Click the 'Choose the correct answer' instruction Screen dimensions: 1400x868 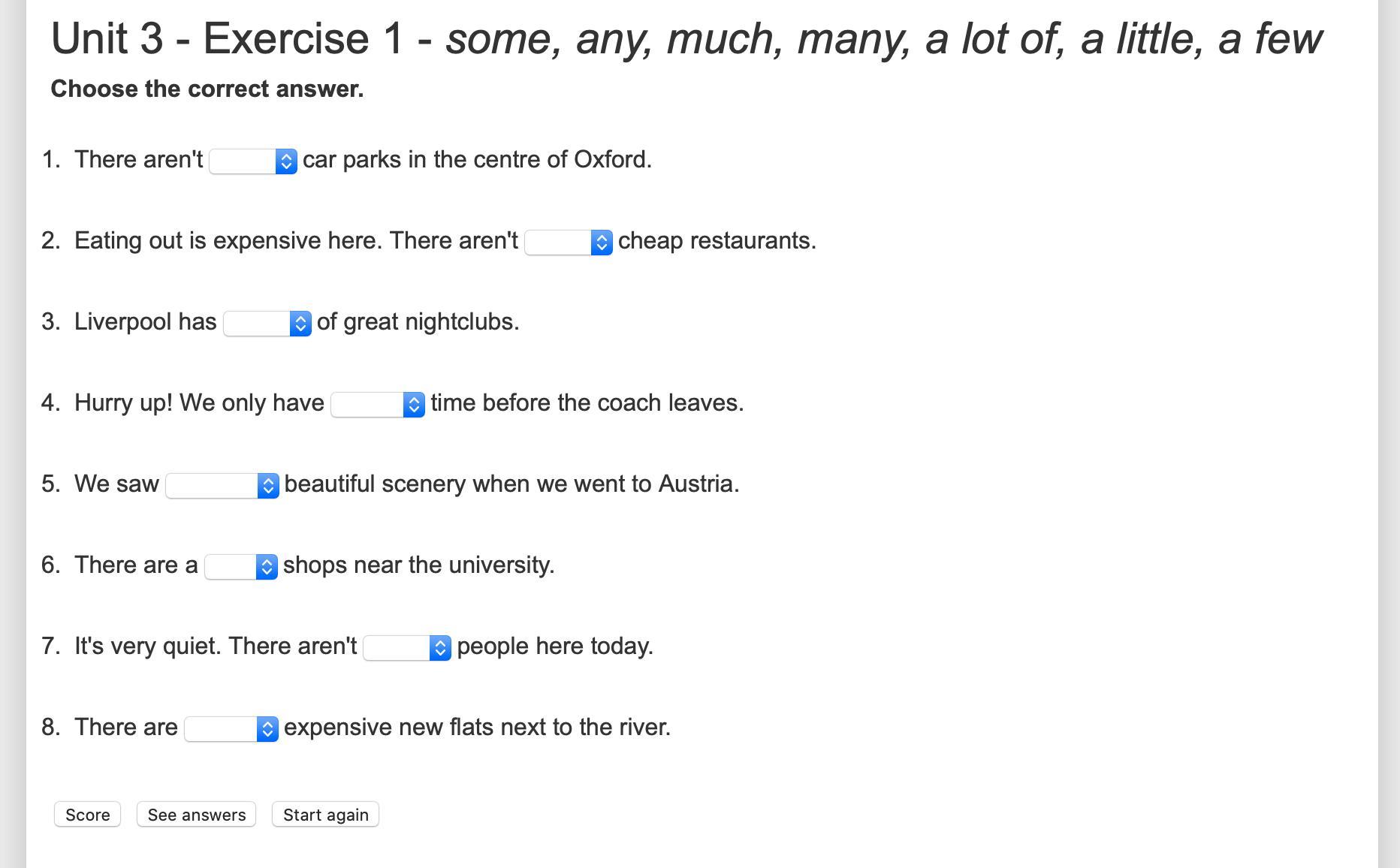click(x=207, y=89)
